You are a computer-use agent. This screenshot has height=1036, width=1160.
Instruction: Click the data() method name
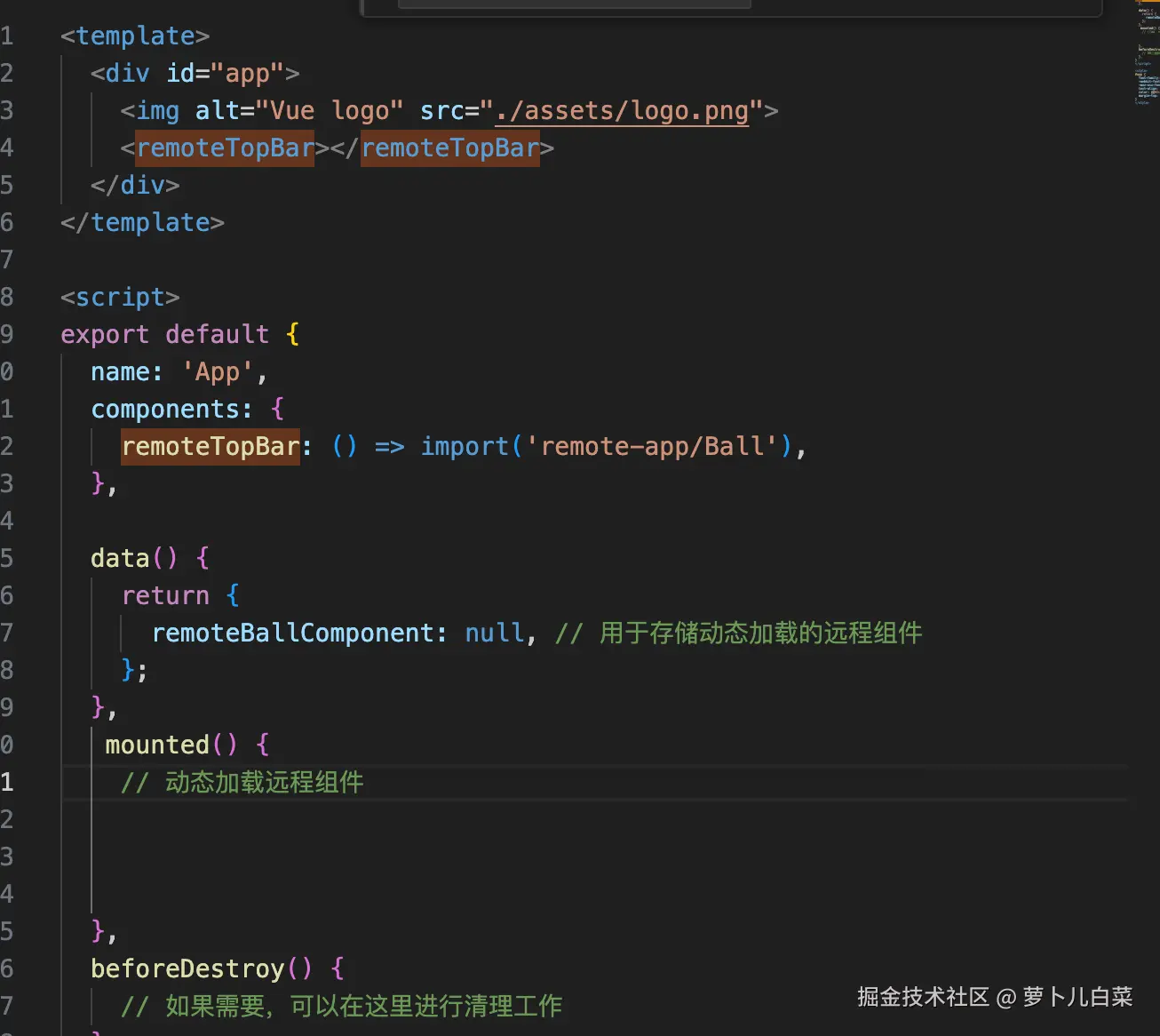[120, 559]
